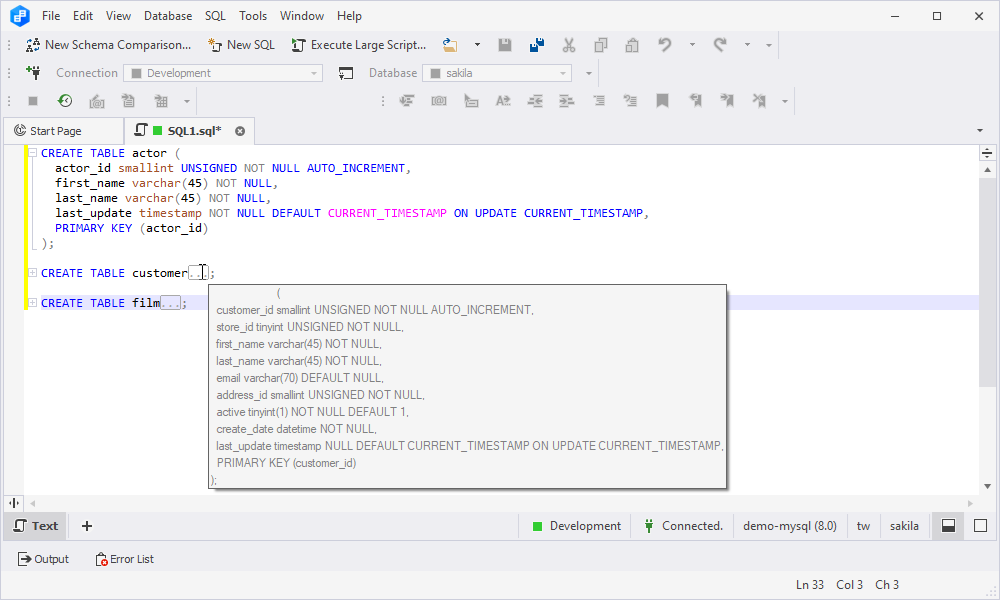This screenshot has height=600, width=1000.
Task: Cut the selected text
Action: [568, 45]
